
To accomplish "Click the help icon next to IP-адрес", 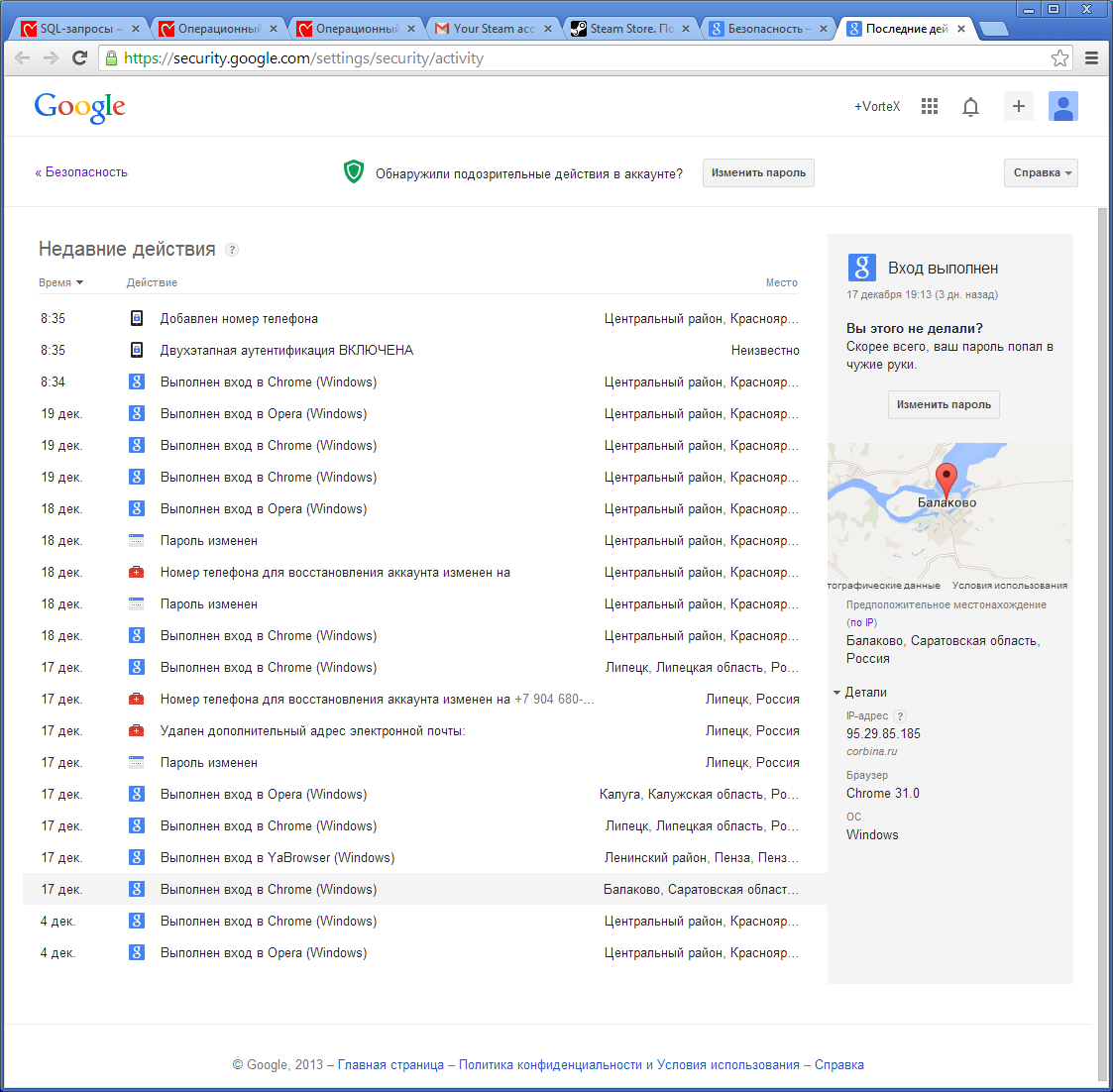I will [x=900, y=715].
